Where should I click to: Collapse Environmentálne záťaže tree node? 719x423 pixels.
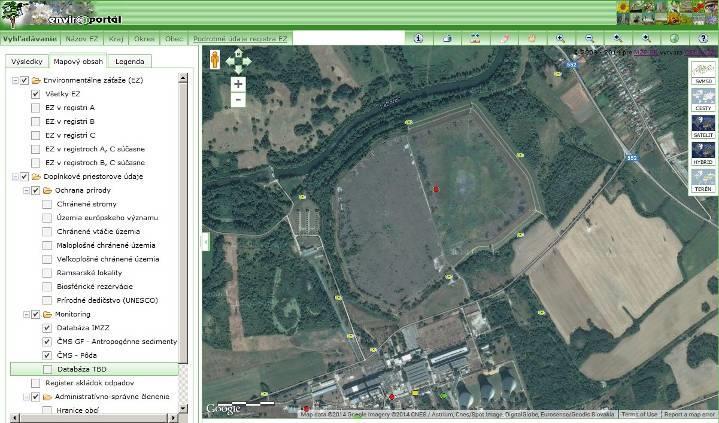(x=15, y=80)
